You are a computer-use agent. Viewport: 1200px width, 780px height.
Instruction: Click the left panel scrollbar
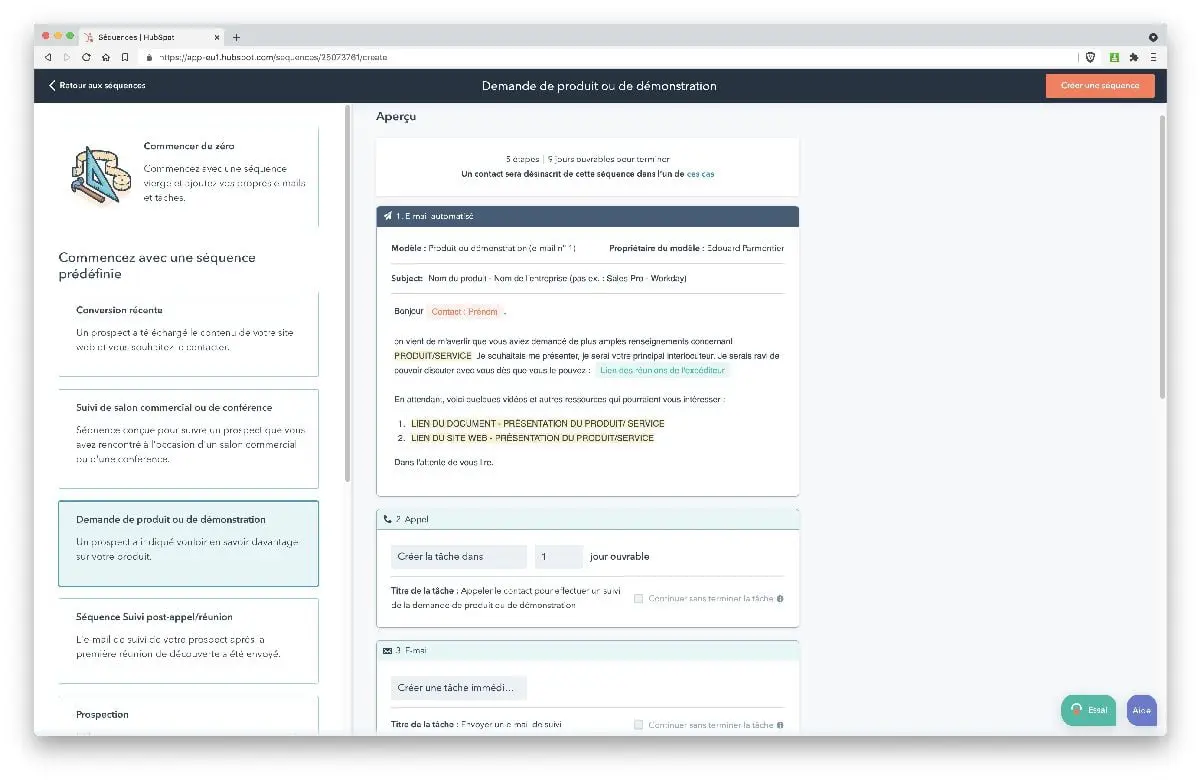point(347,293)
